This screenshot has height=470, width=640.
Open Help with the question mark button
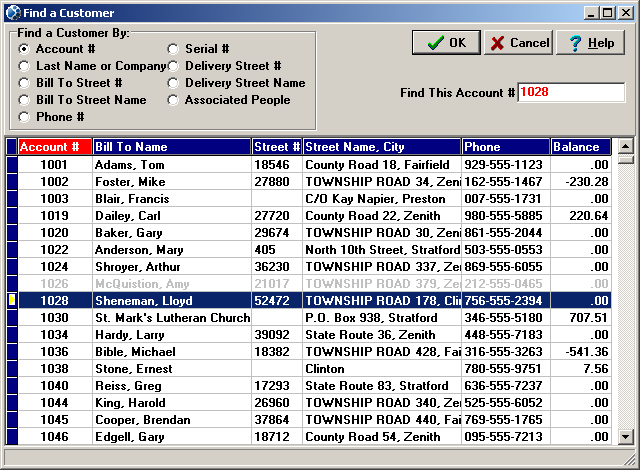pos(590,43)
